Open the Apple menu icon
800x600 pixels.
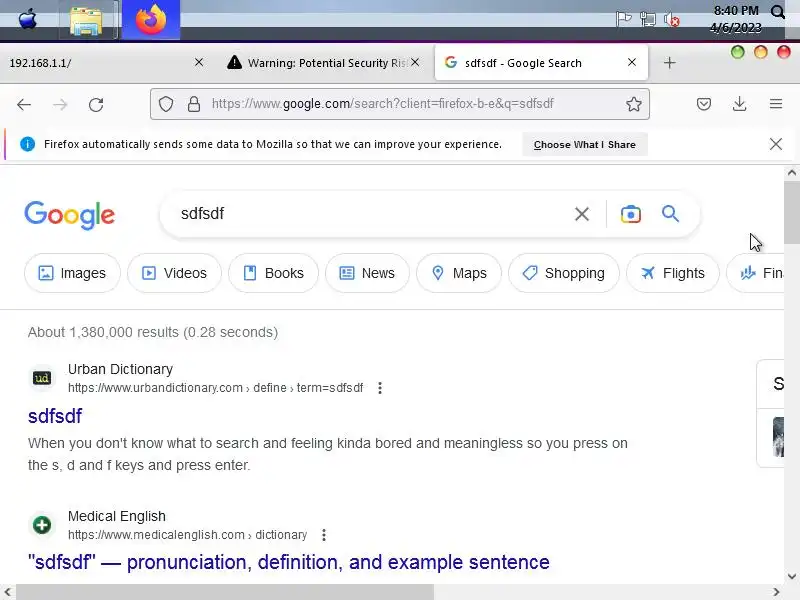(x=28, y=20)
